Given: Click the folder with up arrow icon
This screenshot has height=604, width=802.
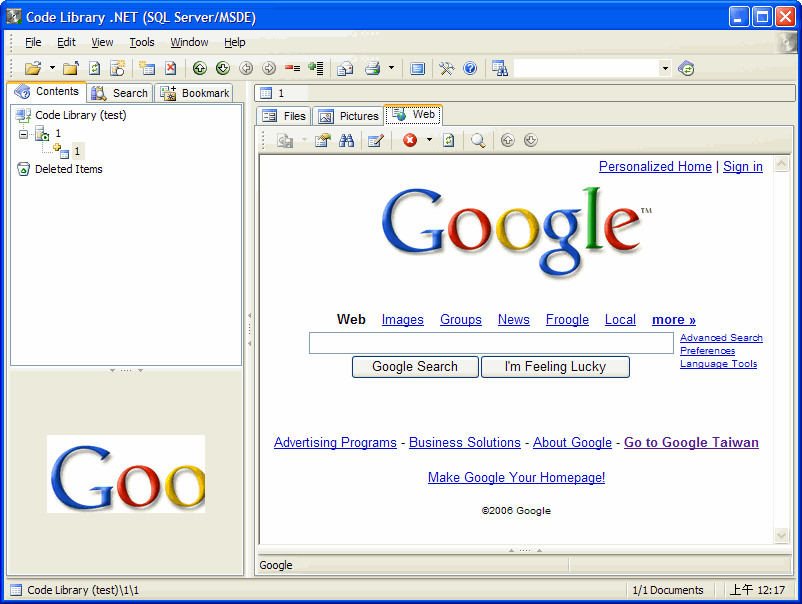Looking at the screenshot, I should 71,68.
